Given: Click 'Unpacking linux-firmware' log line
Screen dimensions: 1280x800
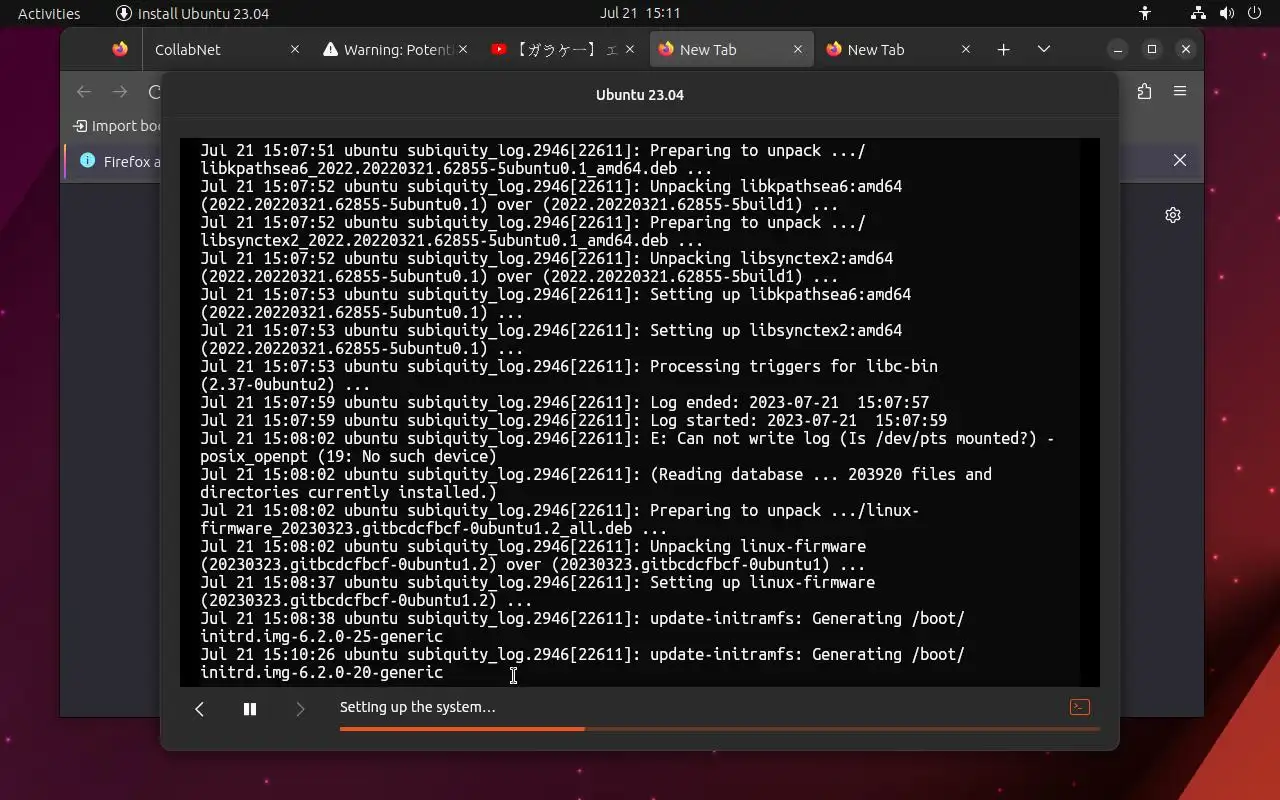Looking at the screenshot, I should (x=533, y=547).
